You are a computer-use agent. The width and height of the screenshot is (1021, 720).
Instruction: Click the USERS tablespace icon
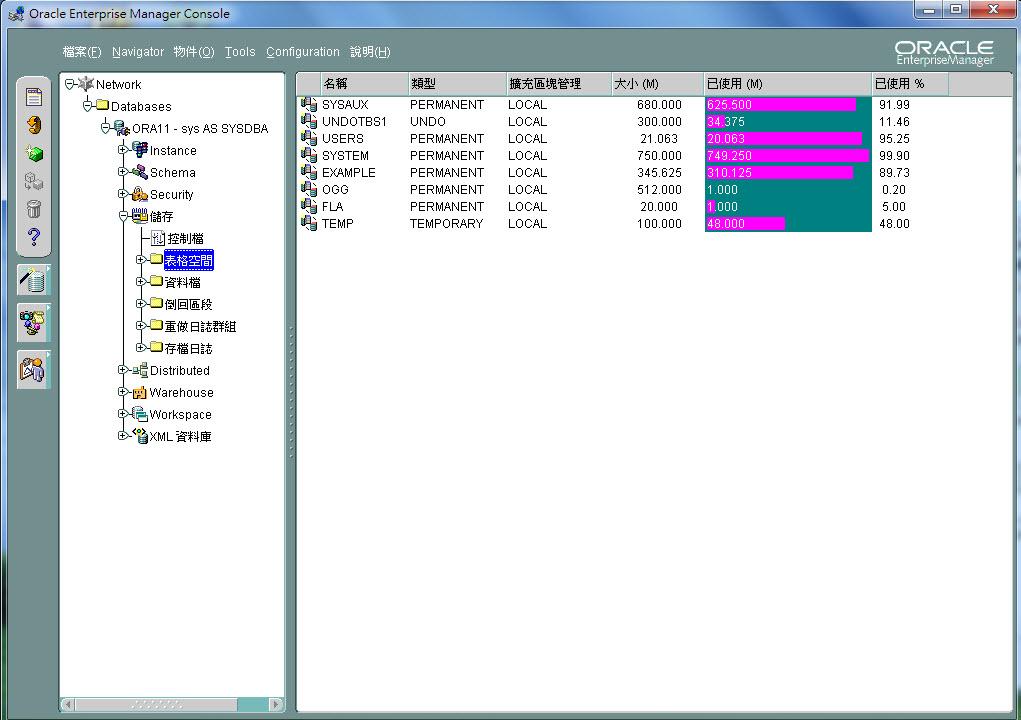click(x=309, y=138)
